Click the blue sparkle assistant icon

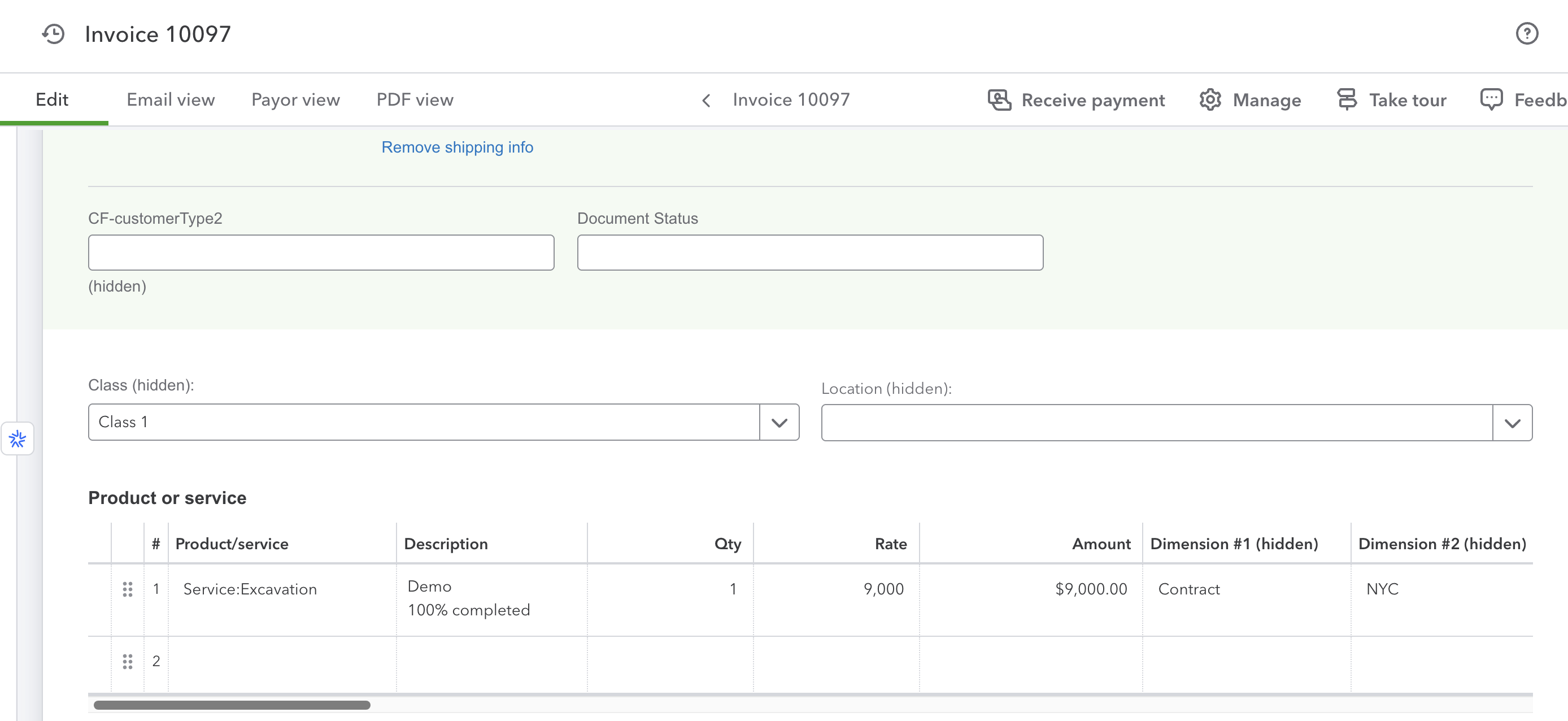point(18,438)
